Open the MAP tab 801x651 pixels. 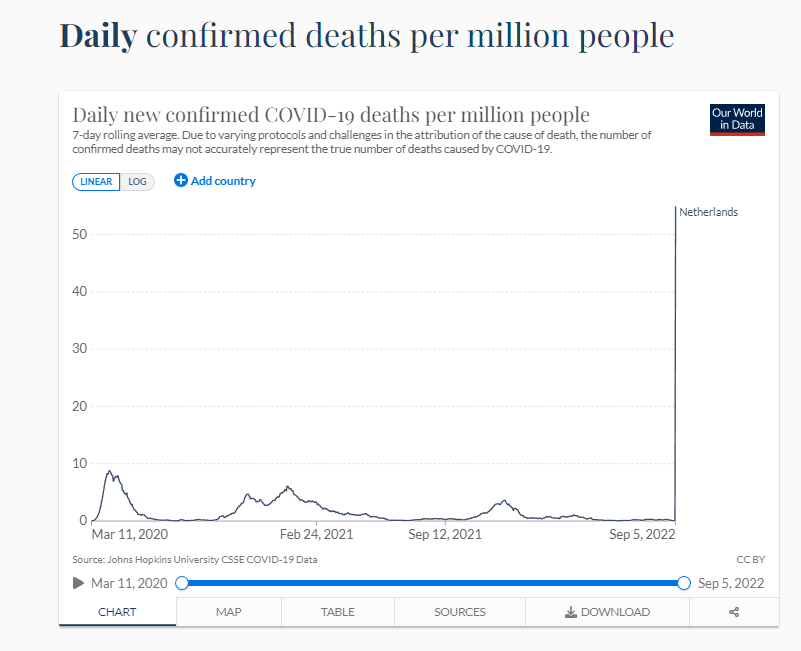(229, 612)
